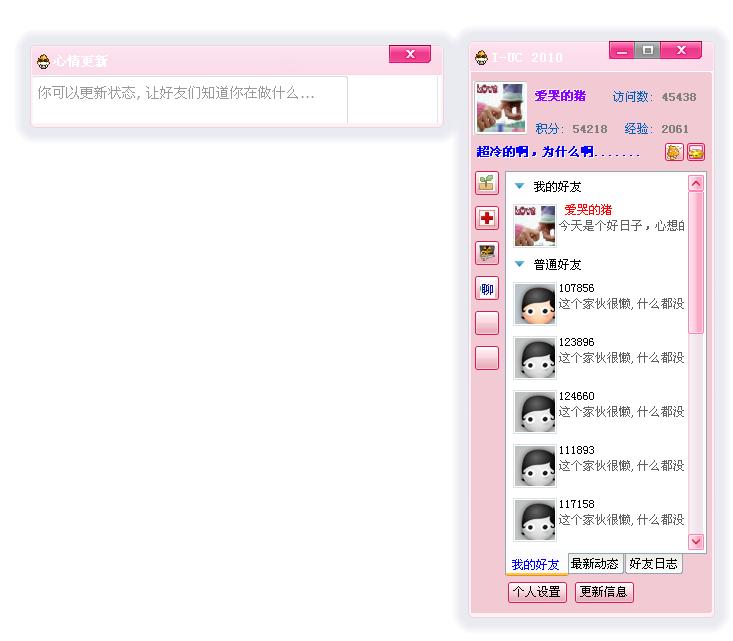Minimize the I-UC 2010 window
This screenshot has height=641, width=733.
tap(622, 50)
